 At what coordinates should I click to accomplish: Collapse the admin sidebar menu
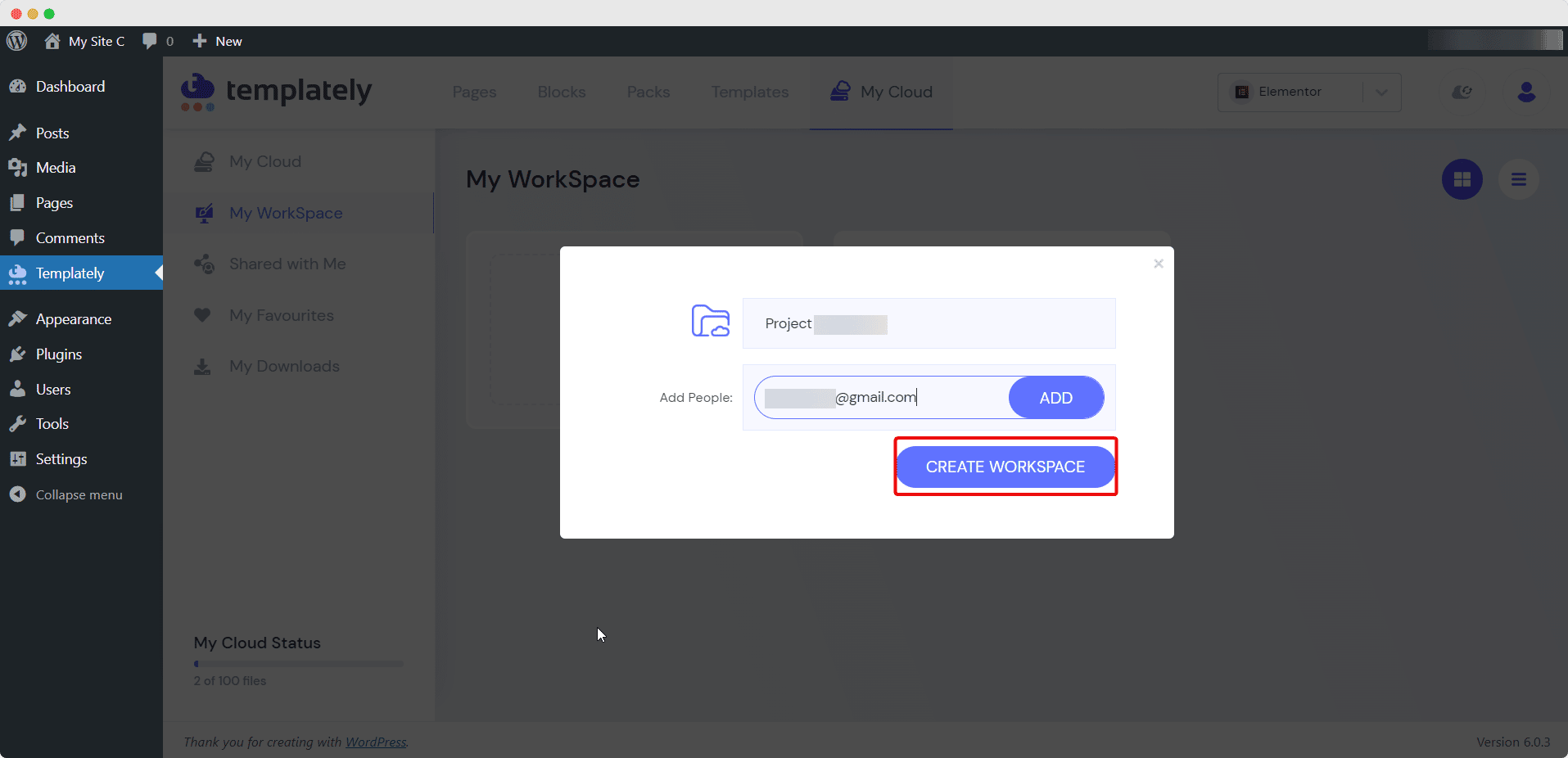click(67, 495)
